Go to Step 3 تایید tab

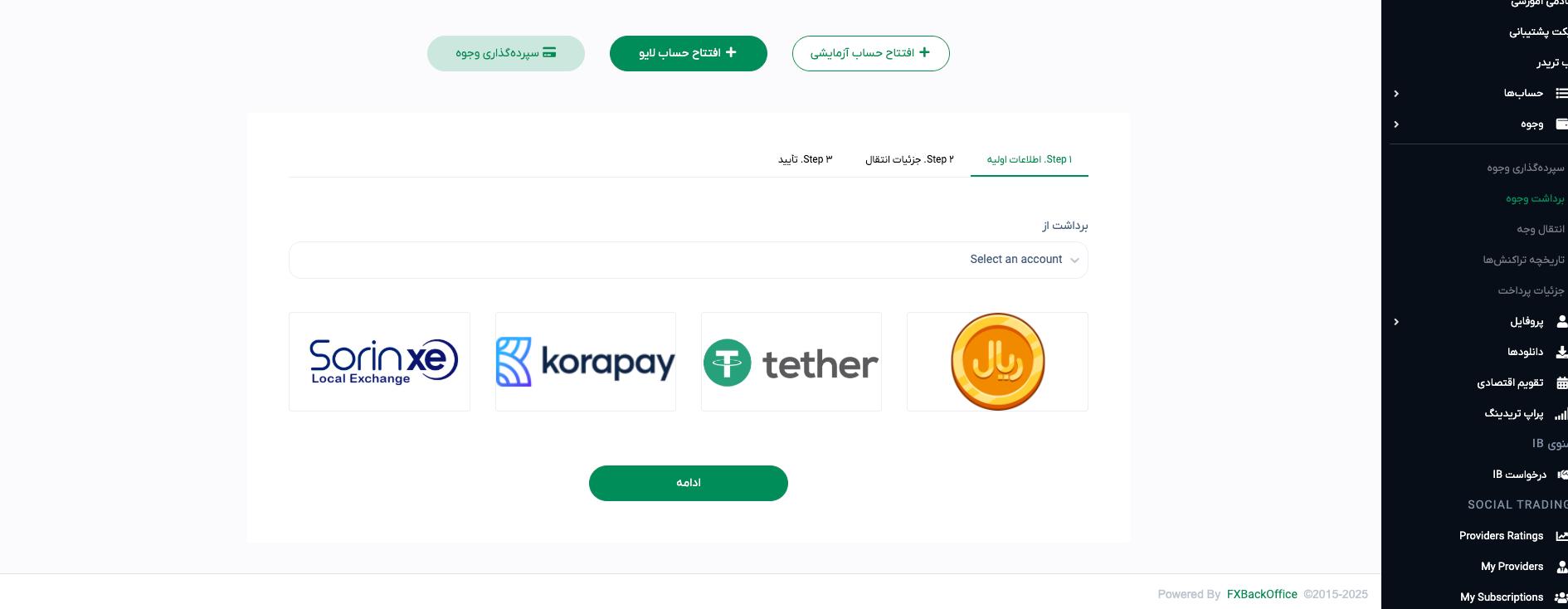[x=805, y=159]
